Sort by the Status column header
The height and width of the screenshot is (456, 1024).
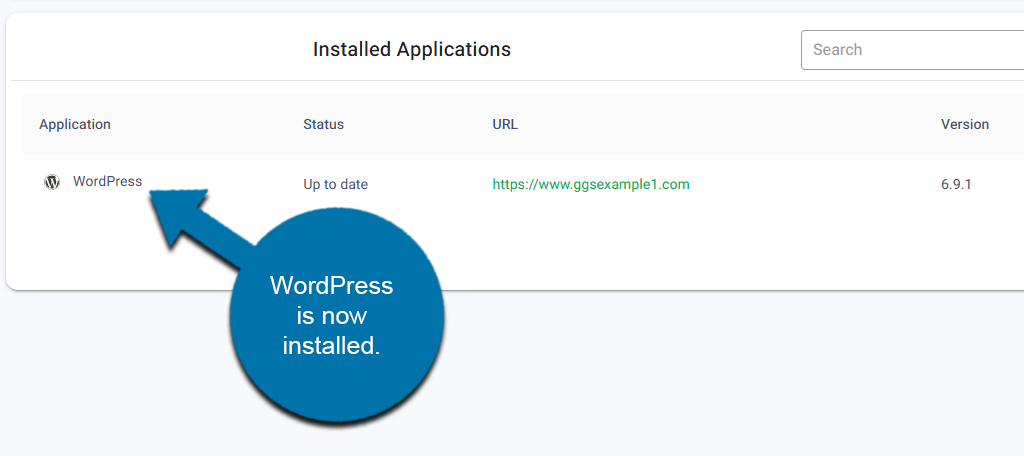point(323,125)
